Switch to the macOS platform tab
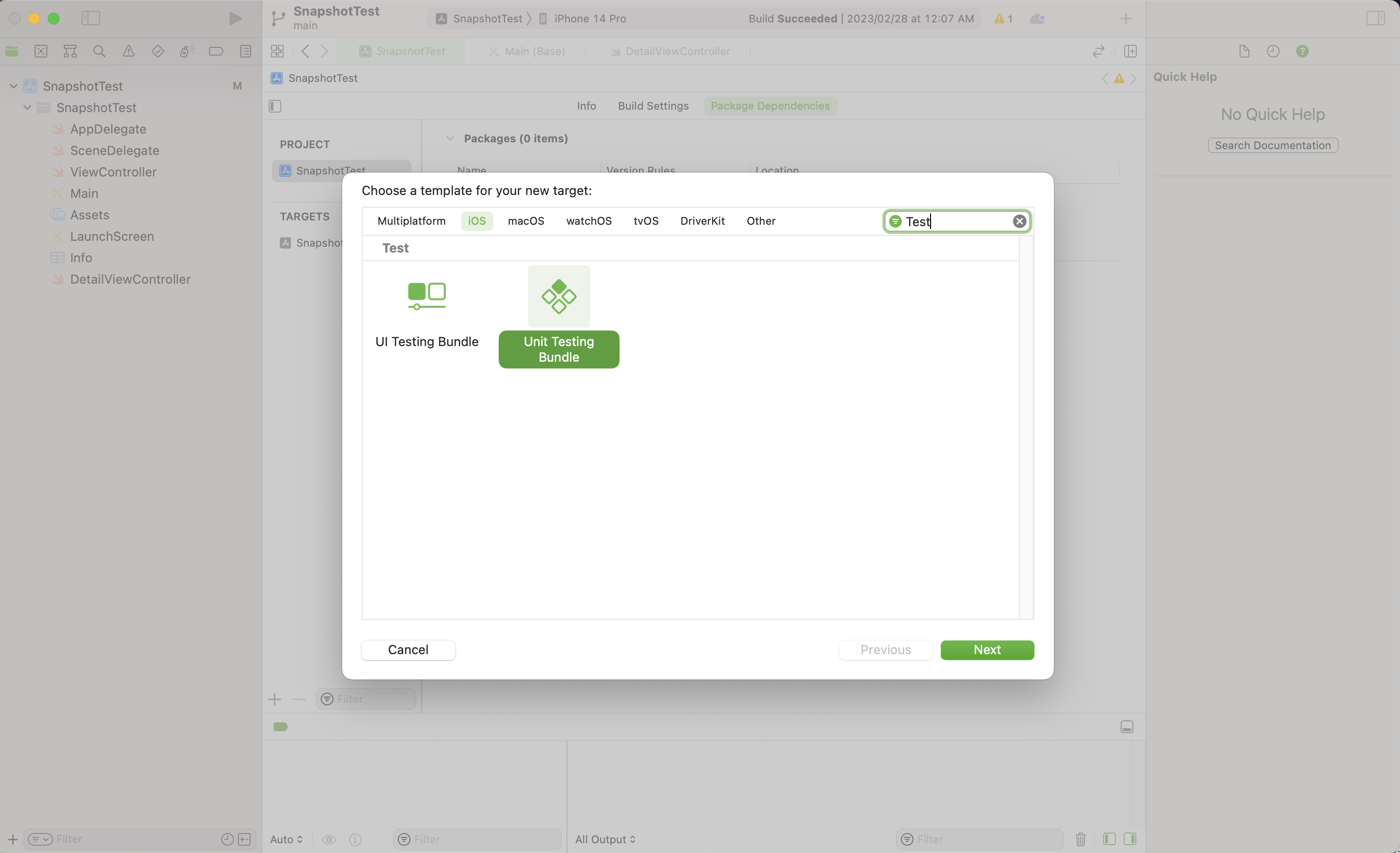The width and height of the screenshot is (1400, 853). (525, 221)
